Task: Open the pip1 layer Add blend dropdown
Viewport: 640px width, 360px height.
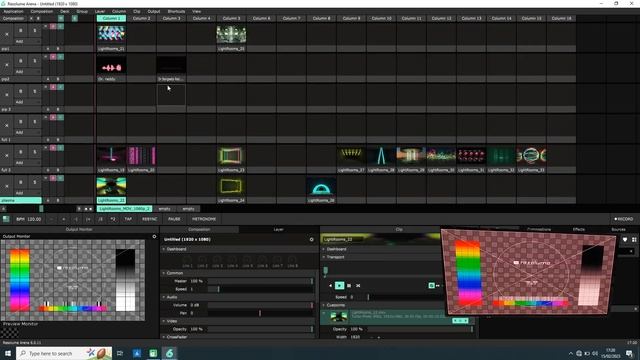Action: point(27,41)
